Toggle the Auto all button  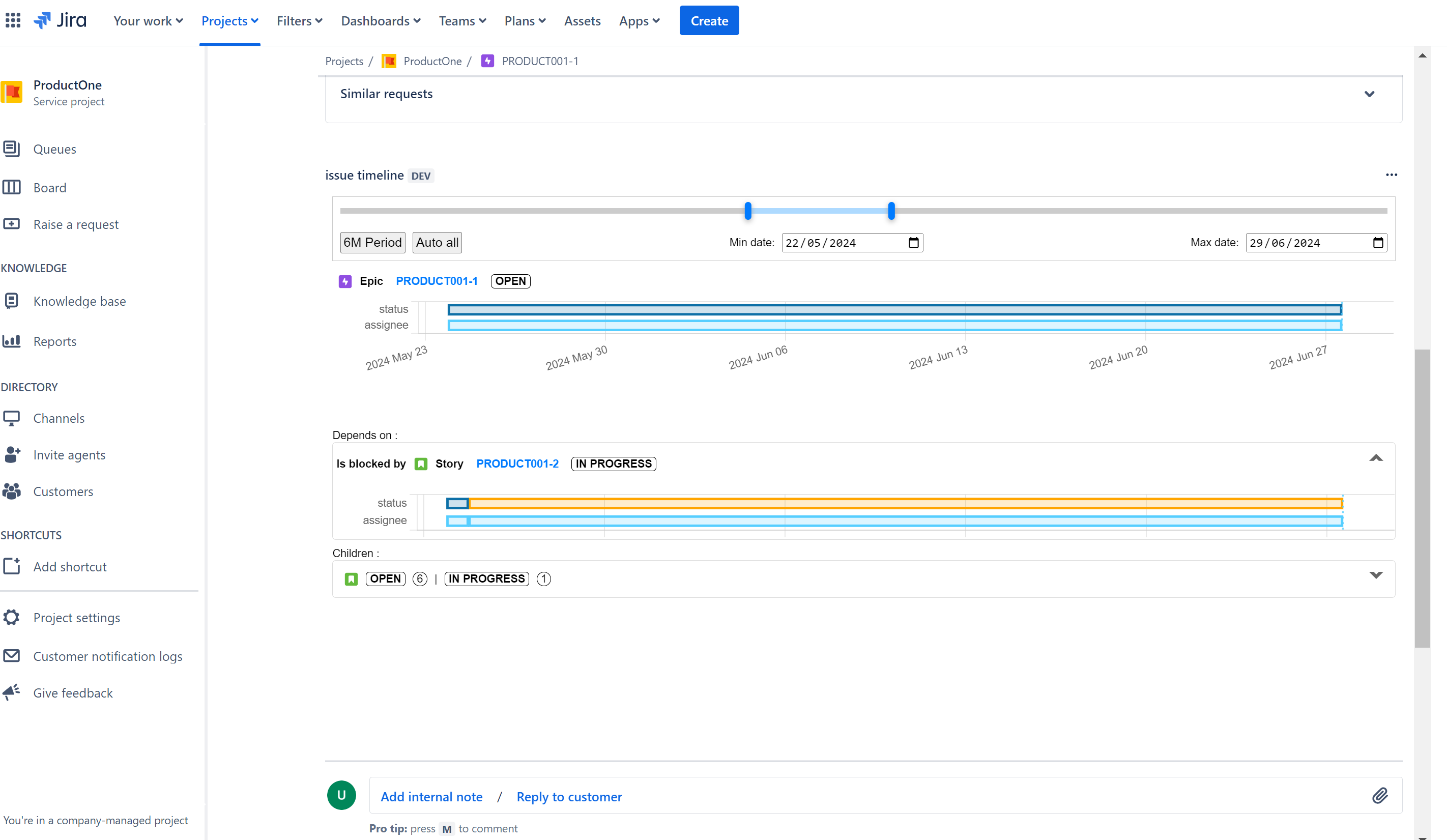click(x=437, y=242)
